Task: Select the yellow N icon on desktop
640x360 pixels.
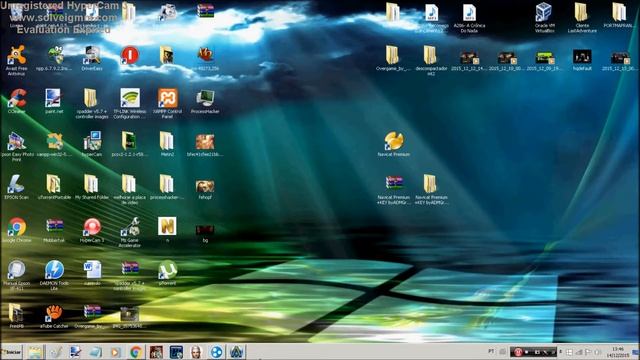Action: click(167, 229)
